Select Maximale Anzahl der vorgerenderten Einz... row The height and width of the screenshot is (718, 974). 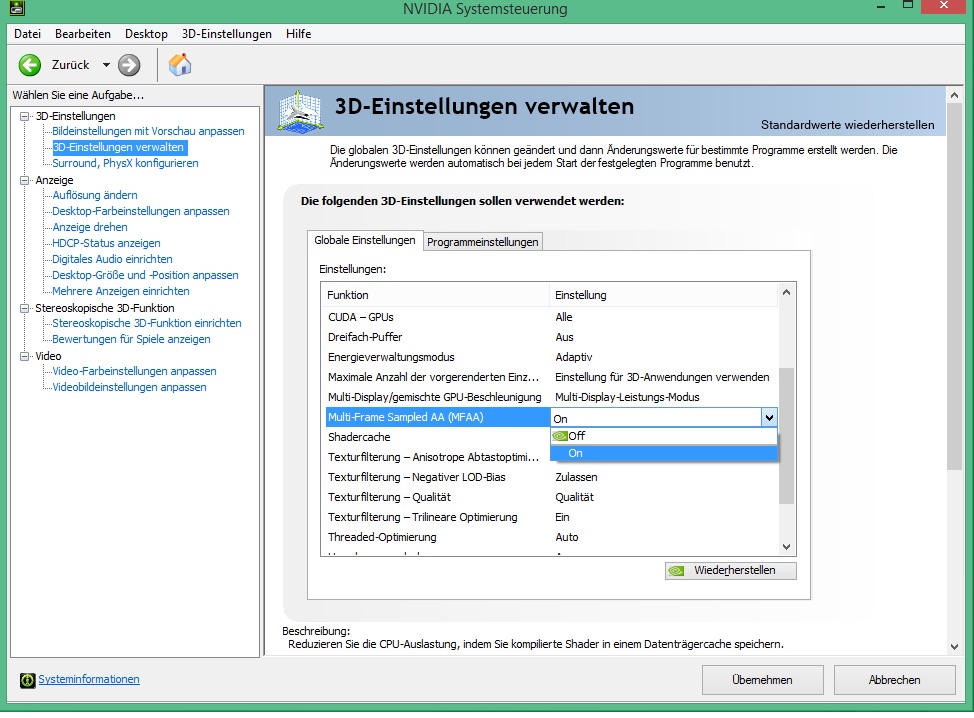pyautogui.click(x=552, y=377)
